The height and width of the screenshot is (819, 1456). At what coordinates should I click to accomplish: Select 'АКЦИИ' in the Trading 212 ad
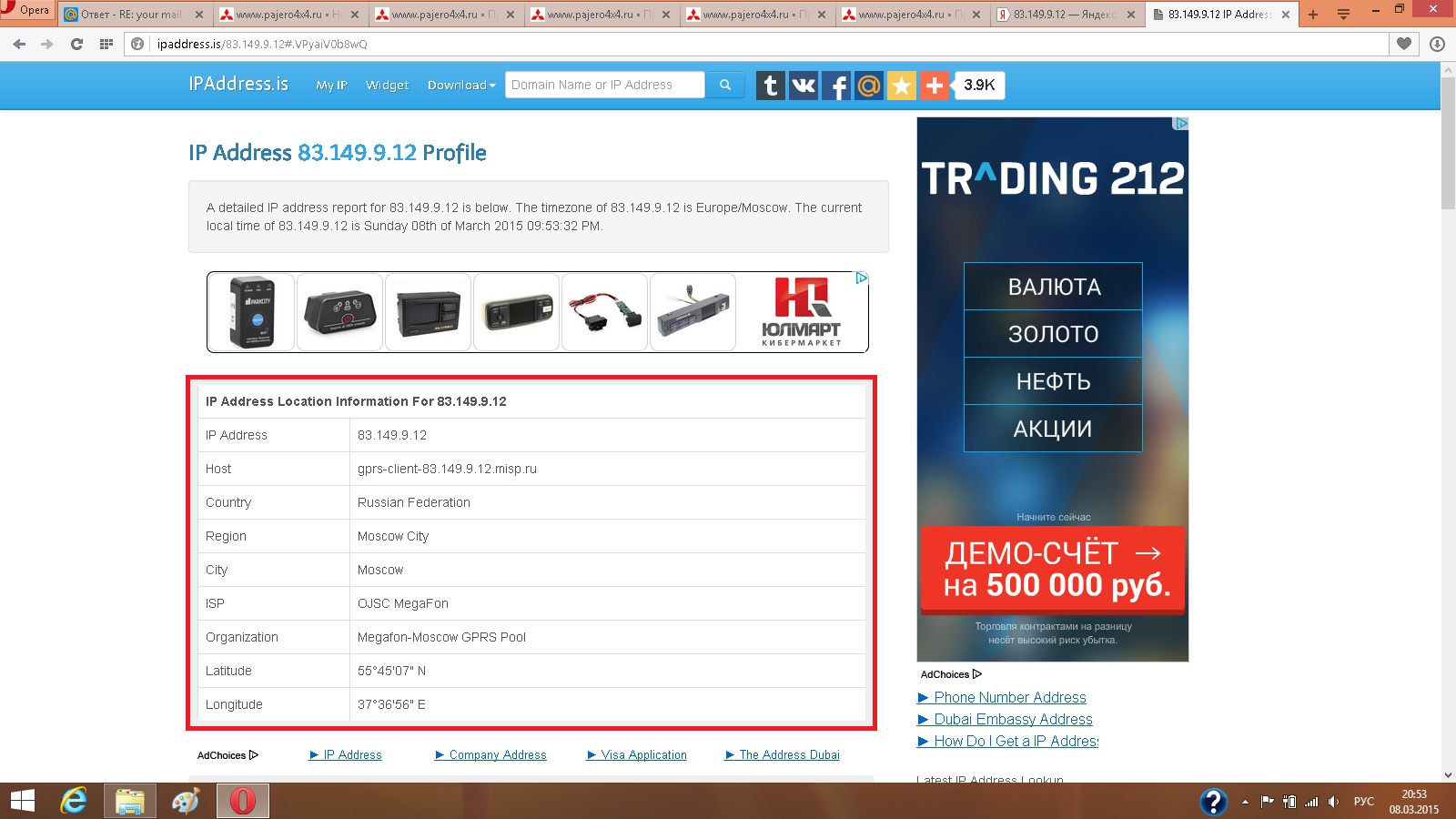coord(1053,429)
